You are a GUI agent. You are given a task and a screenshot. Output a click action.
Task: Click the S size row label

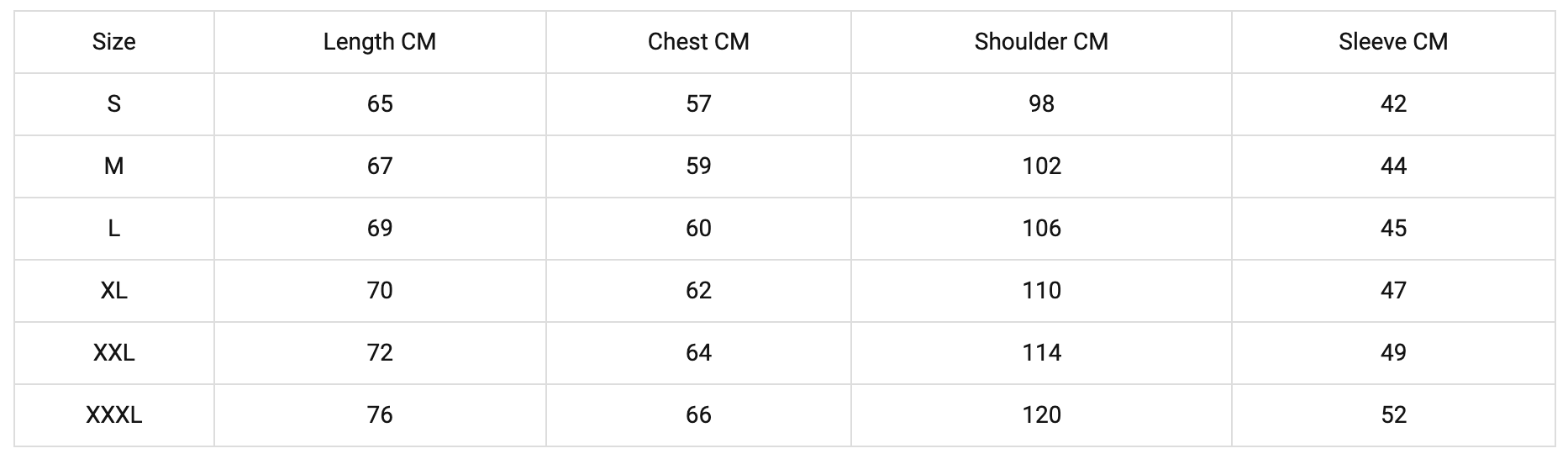click(x=113, y=104)
